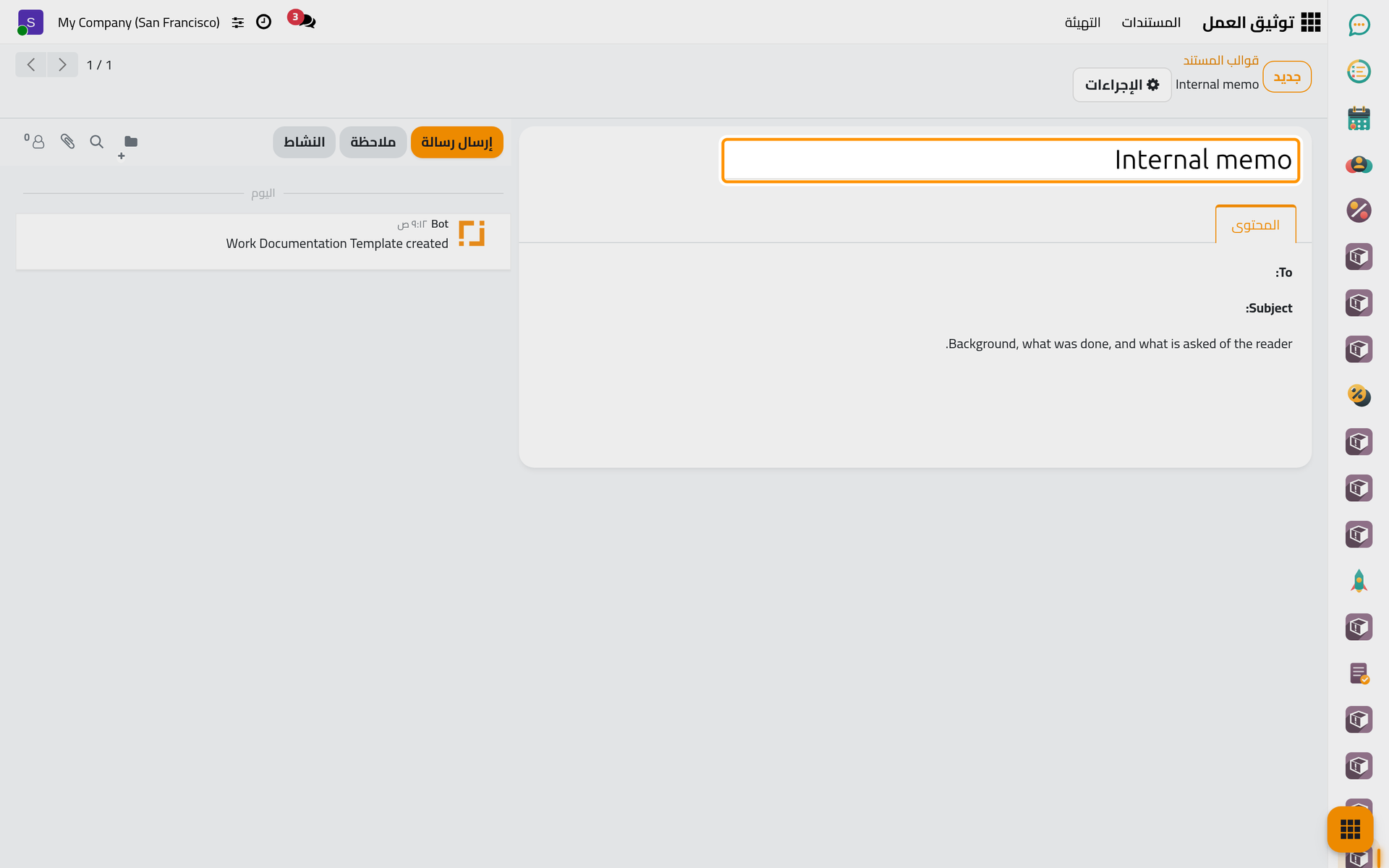Click the orange floating apps grid button
This screenshot has width=1389, height=868.
pos(1350,829)
